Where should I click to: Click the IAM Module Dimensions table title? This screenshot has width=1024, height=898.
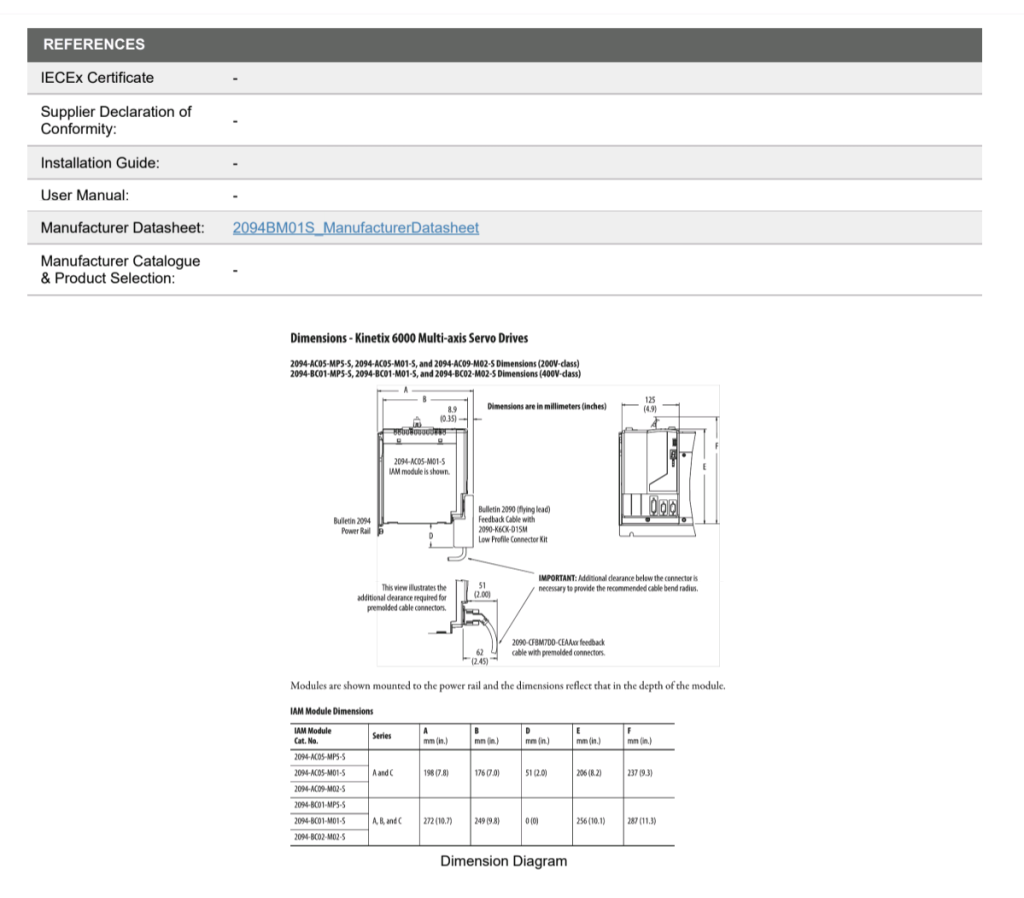pos(331,711)
